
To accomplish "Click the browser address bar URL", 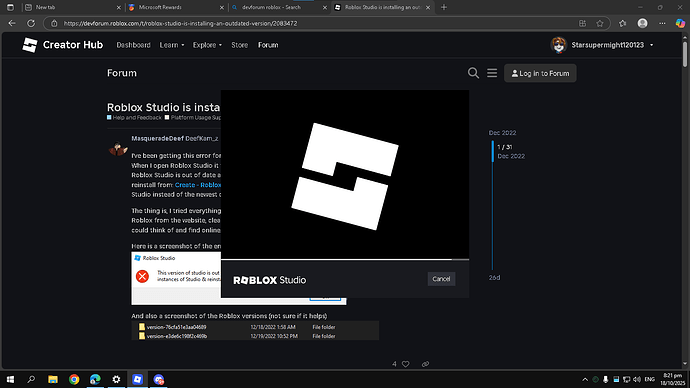I will (x=180, y=23).
